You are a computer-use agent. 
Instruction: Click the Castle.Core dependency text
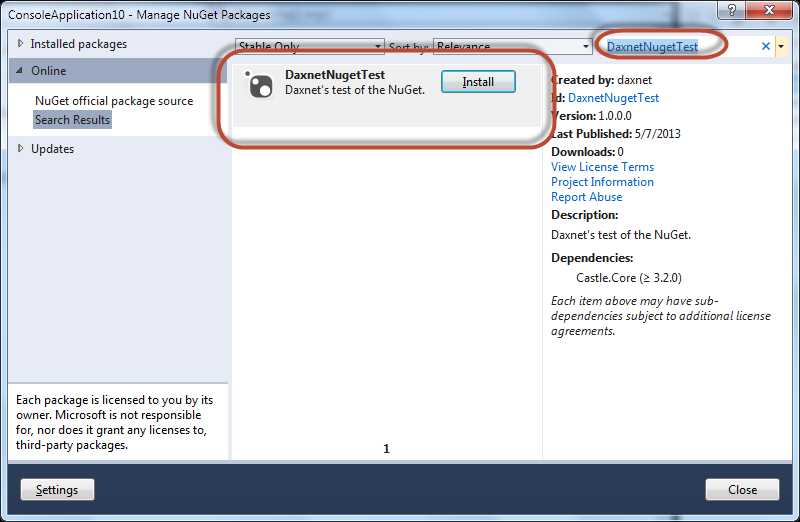tap(629, 278)
